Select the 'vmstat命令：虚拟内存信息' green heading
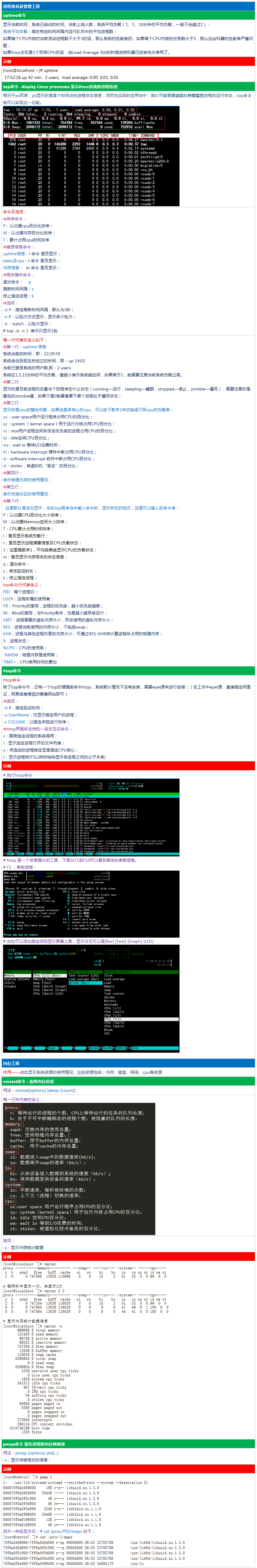 point(129,1082)
